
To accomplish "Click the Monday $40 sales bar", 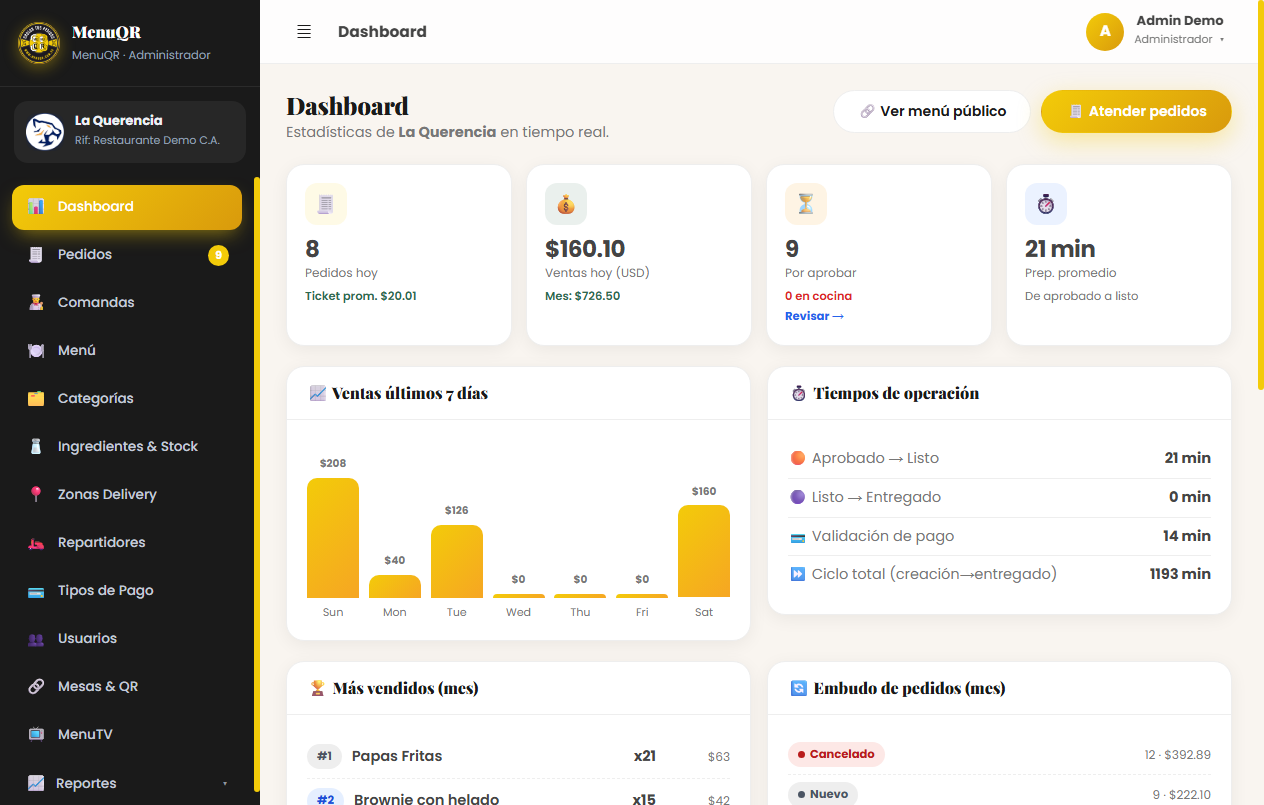I will tap(395, 586).
